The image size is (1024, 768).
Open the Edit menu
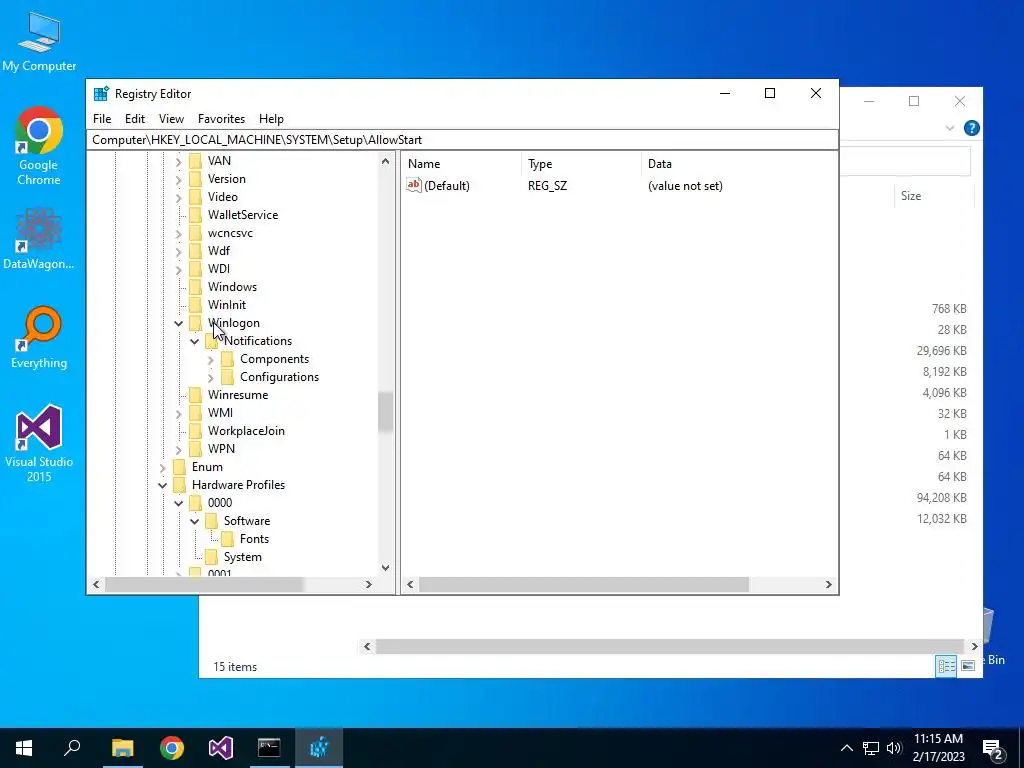tap(135, 119)
